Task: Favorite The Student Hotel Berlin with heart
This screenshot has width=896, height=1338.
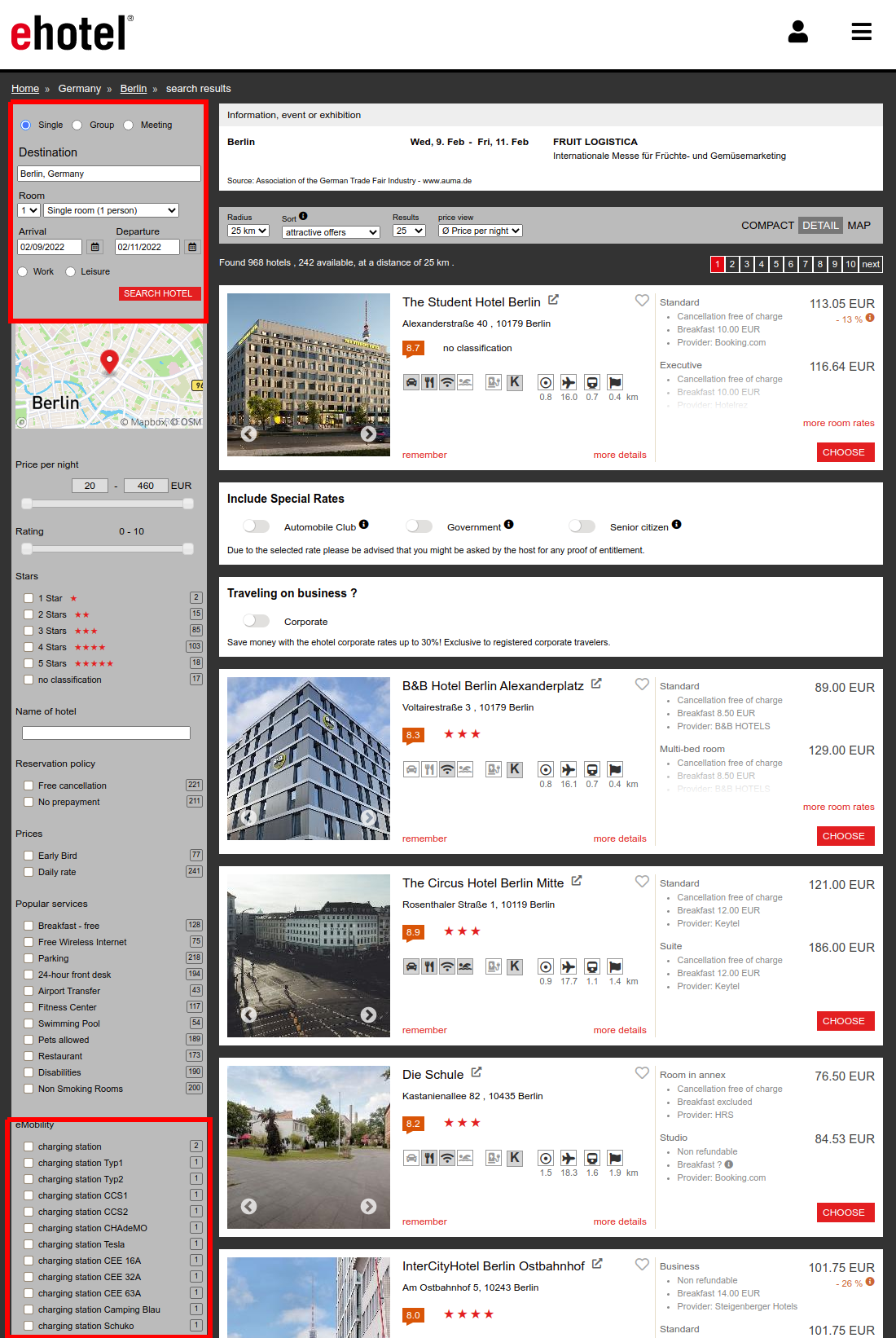Action: [642, 301]
